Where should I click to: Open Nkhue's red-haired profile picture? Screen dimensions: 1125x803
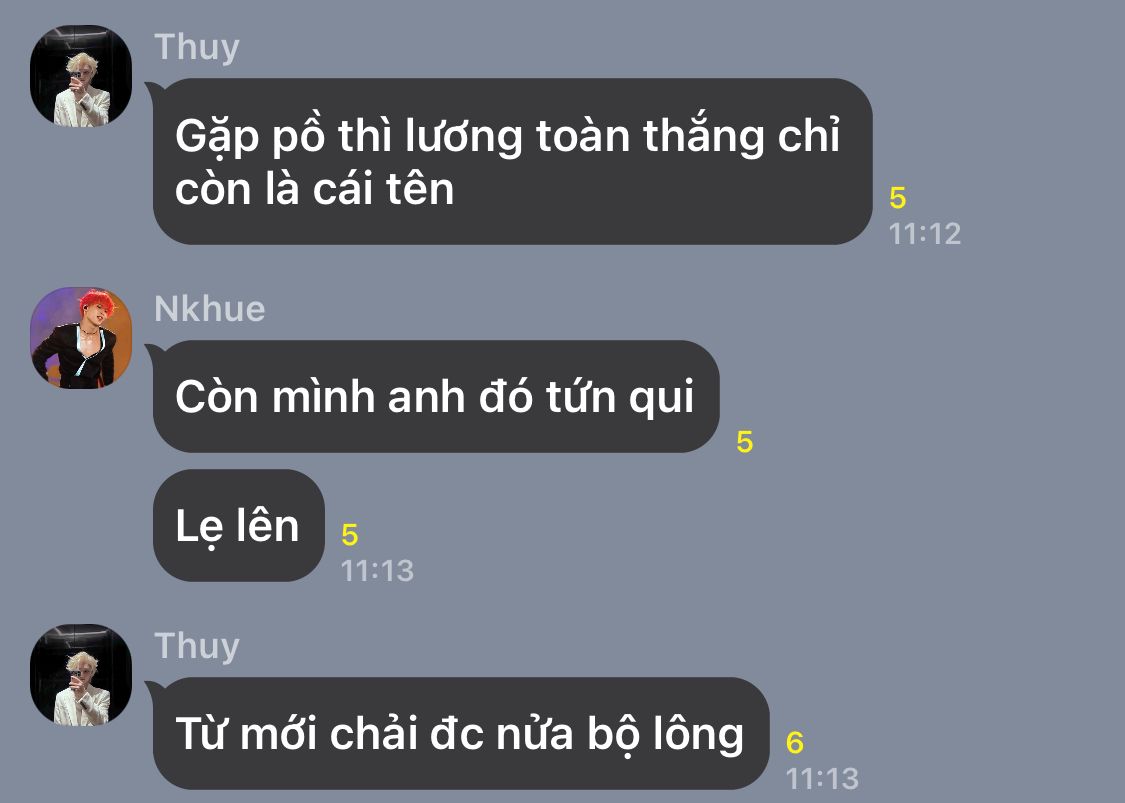pos(80,338)
